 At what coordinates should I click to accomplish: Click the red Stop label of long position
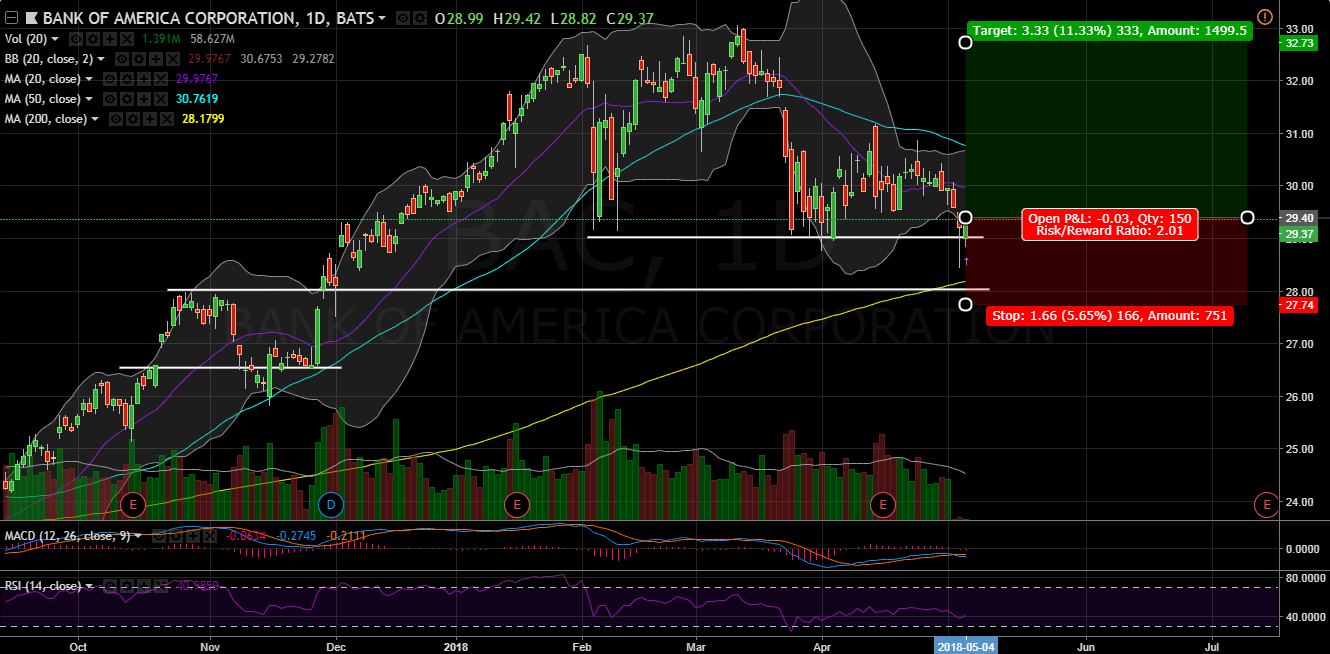click(1109, 316)
